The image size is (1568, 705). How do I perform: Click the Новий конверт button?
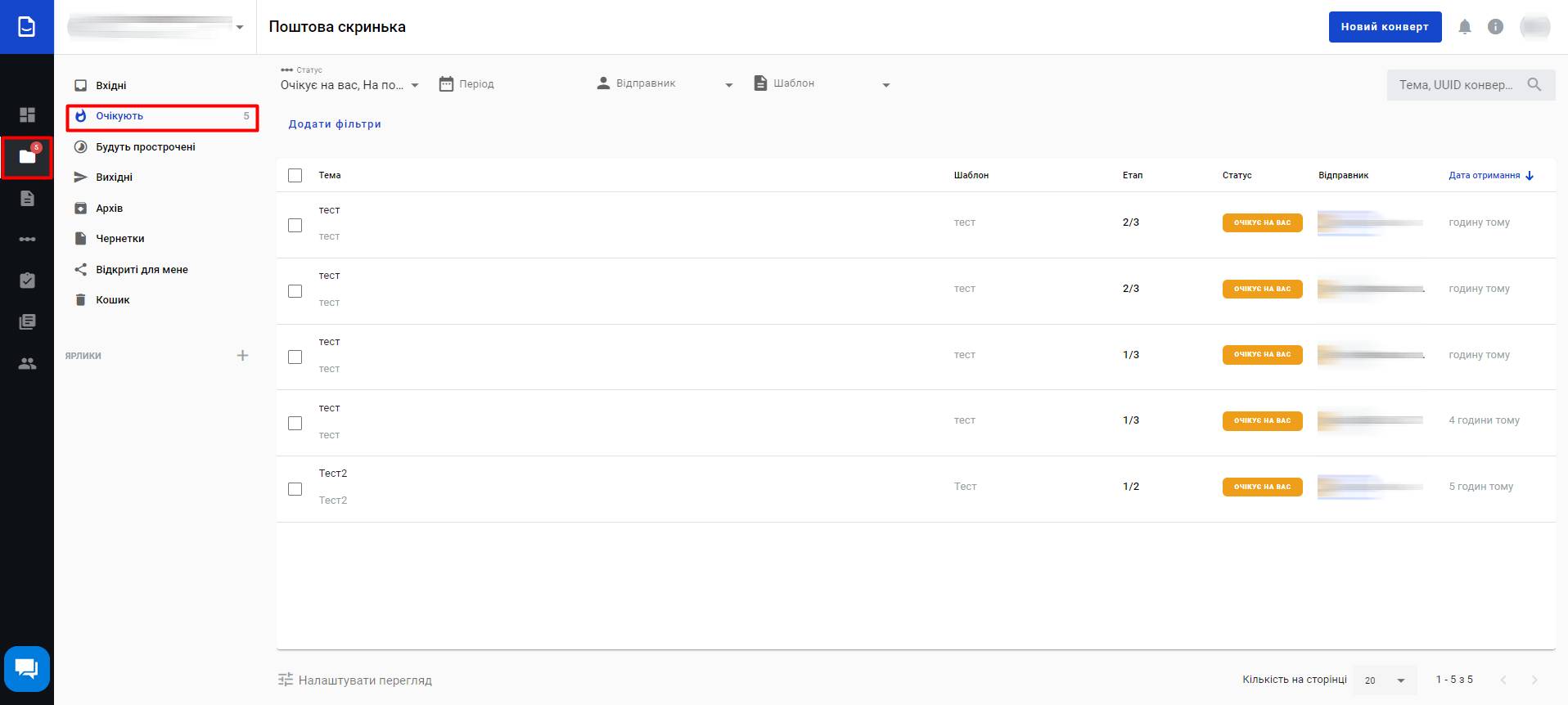click(x=1385, y=27)
